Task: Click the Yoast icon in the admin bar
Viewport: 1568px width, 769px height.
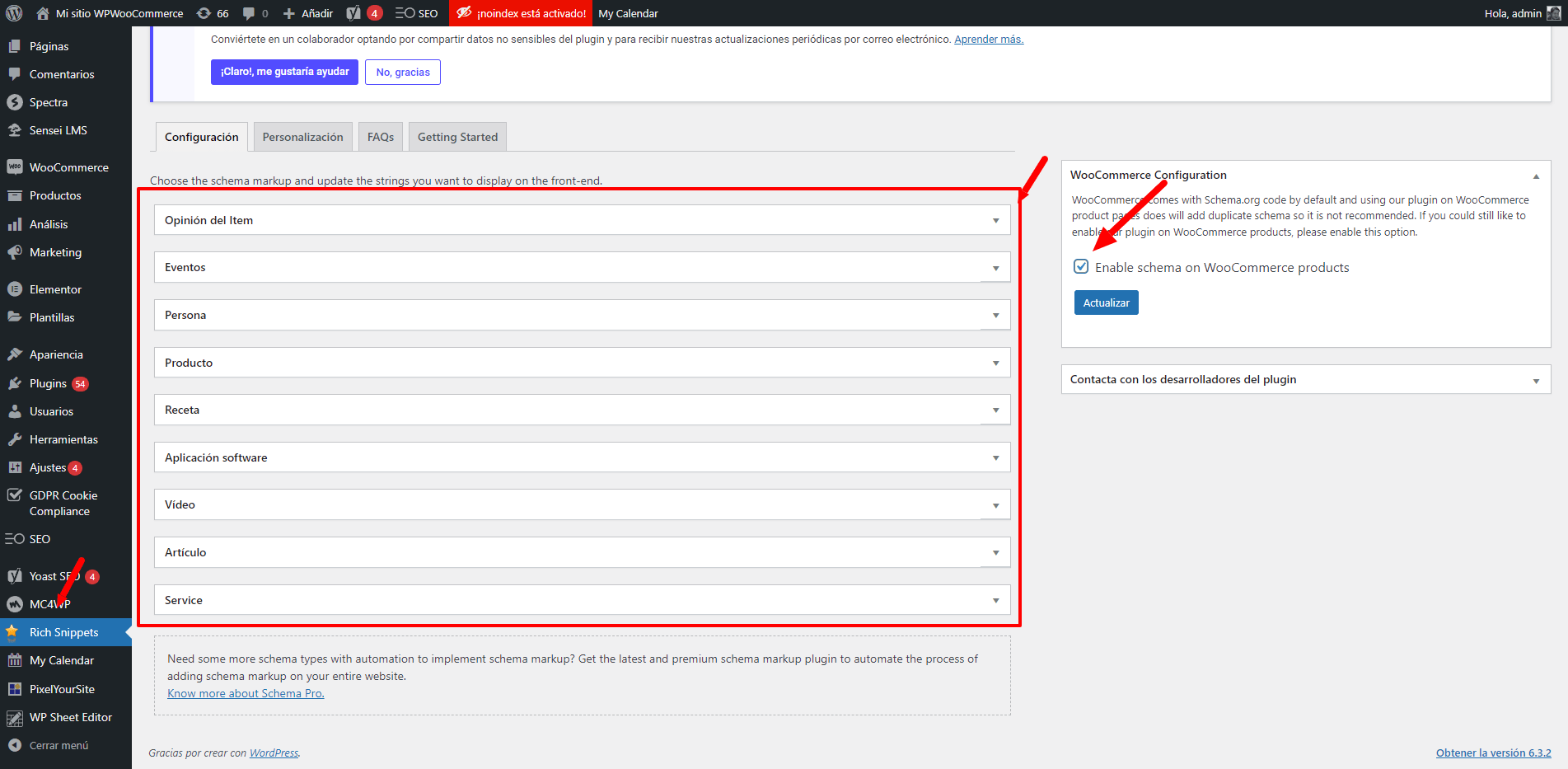Action: point(353,13)
